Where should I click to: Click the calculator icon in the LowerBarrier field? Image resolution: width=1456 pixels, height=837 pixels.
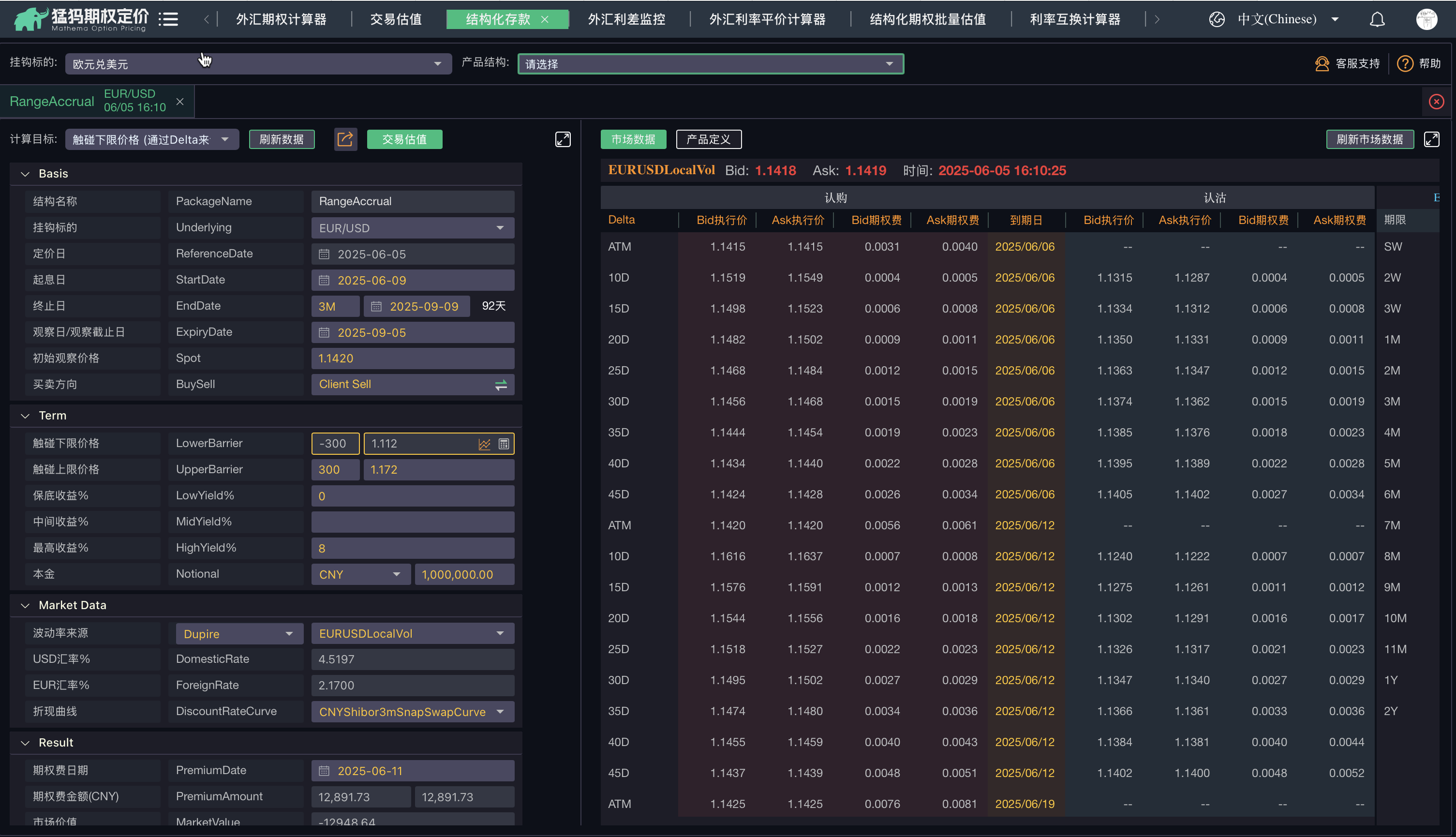[x=504, y=444]
